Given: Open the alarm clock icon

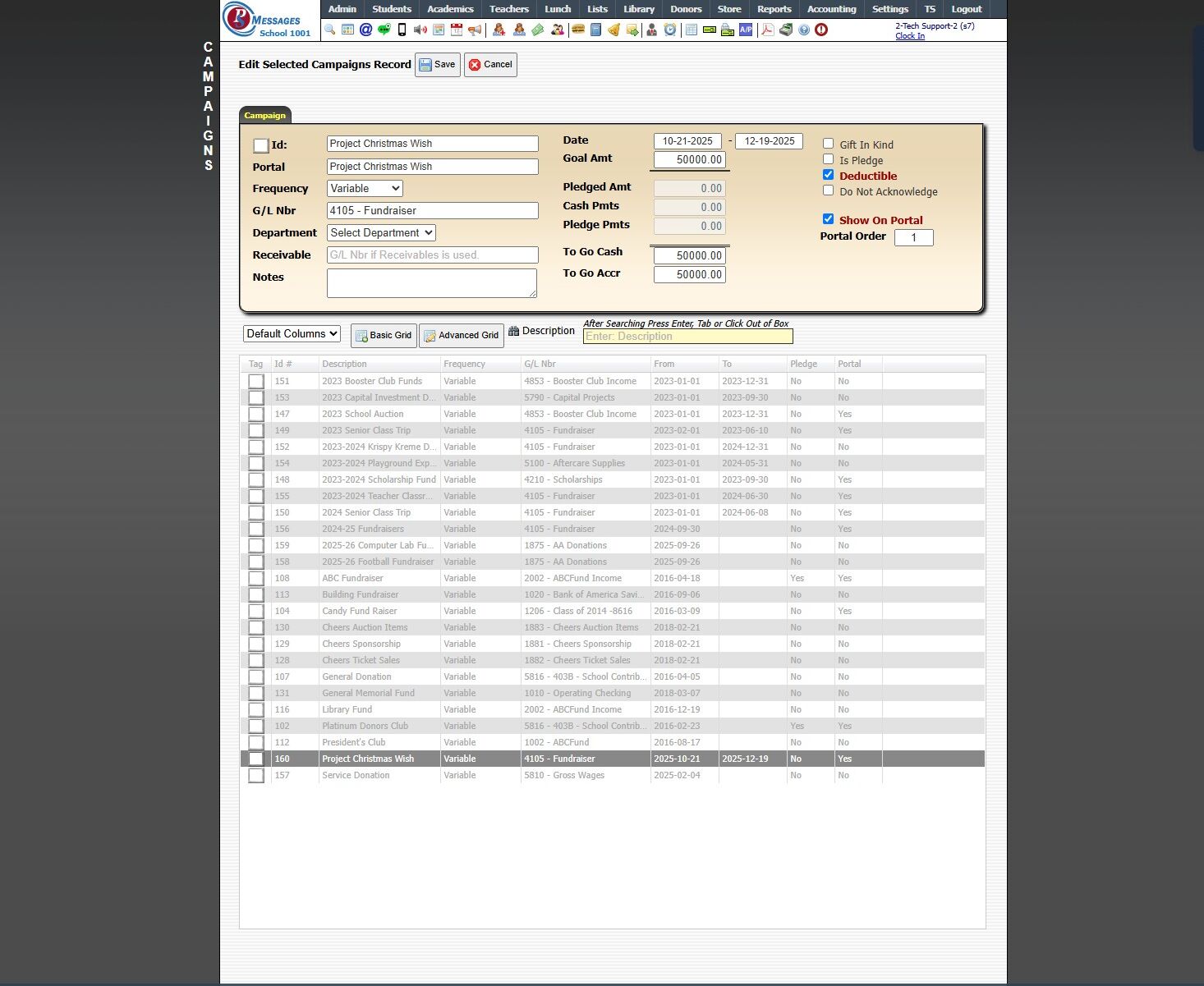Looking at the screenshot, I should click(x=670, y=30).
